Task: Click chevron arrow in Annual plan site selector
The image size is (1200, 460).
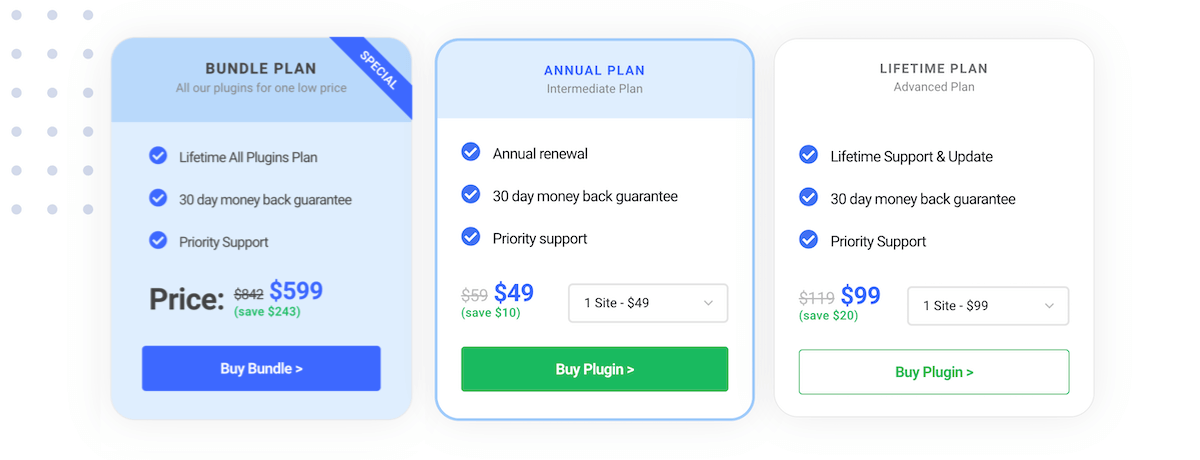Action: pyautogui.click(x=708, y=303)
